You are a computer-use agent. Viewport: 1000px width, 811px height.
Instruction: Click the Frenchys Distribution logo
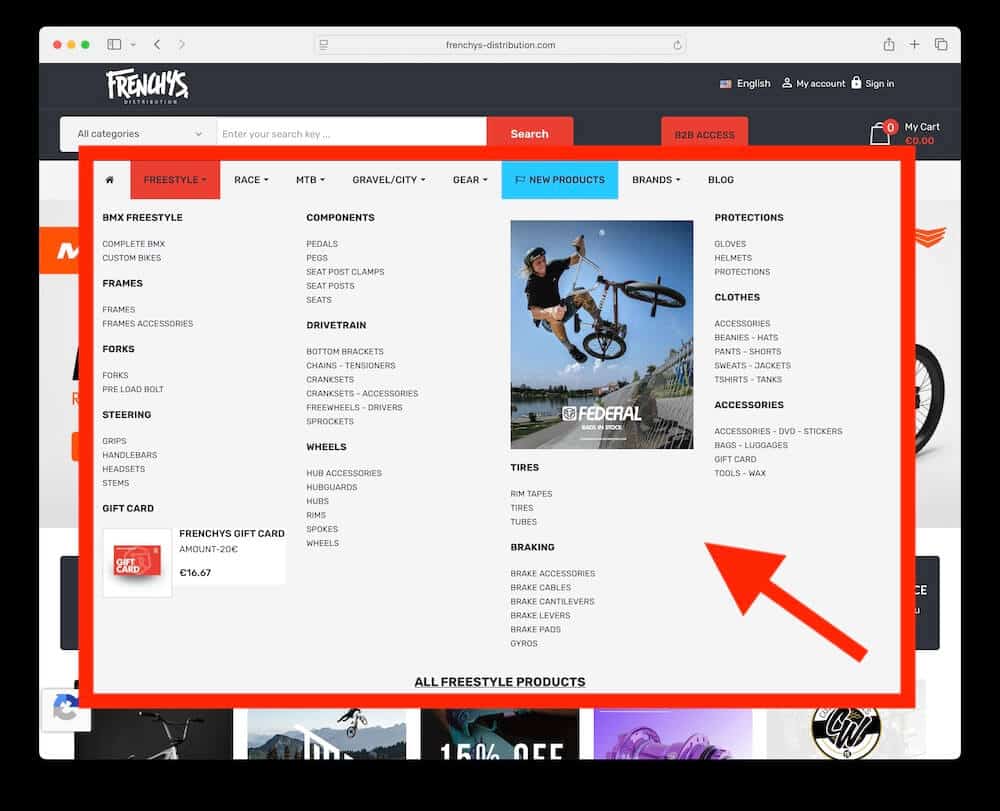coord(147,86)
